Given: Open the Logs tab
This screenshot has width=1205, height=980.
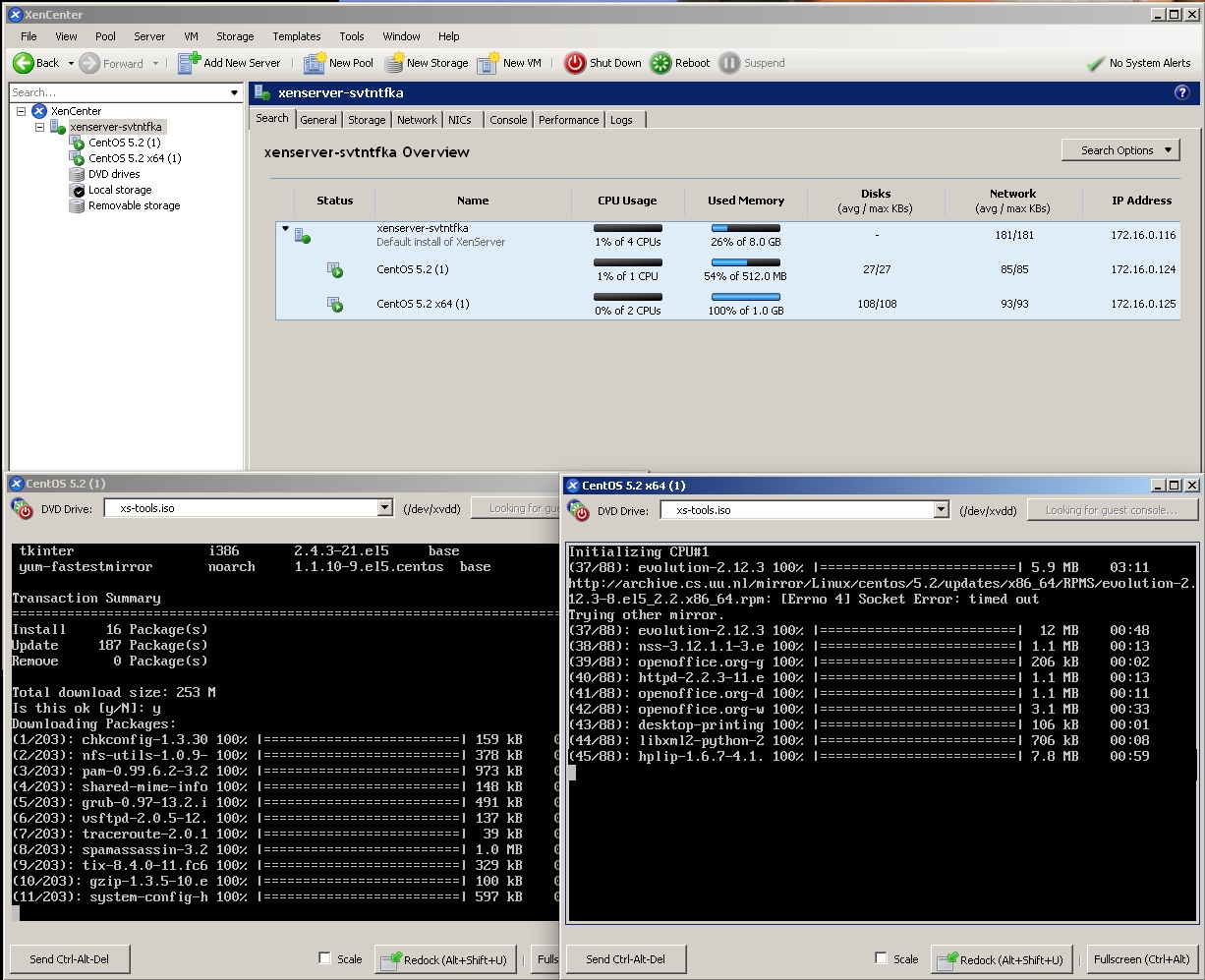Looking at the screenshot, I should tap(624, 120).
